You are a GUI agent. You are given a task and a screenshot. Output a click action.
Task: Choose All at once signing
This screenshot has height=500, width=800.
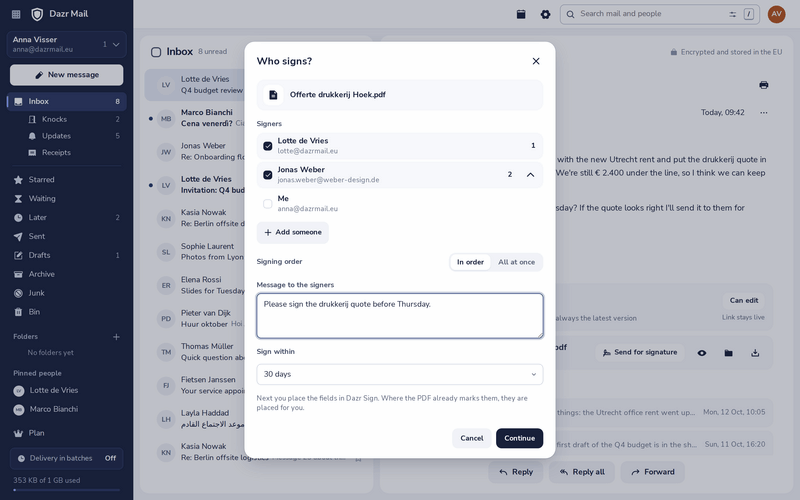point(516,262)
